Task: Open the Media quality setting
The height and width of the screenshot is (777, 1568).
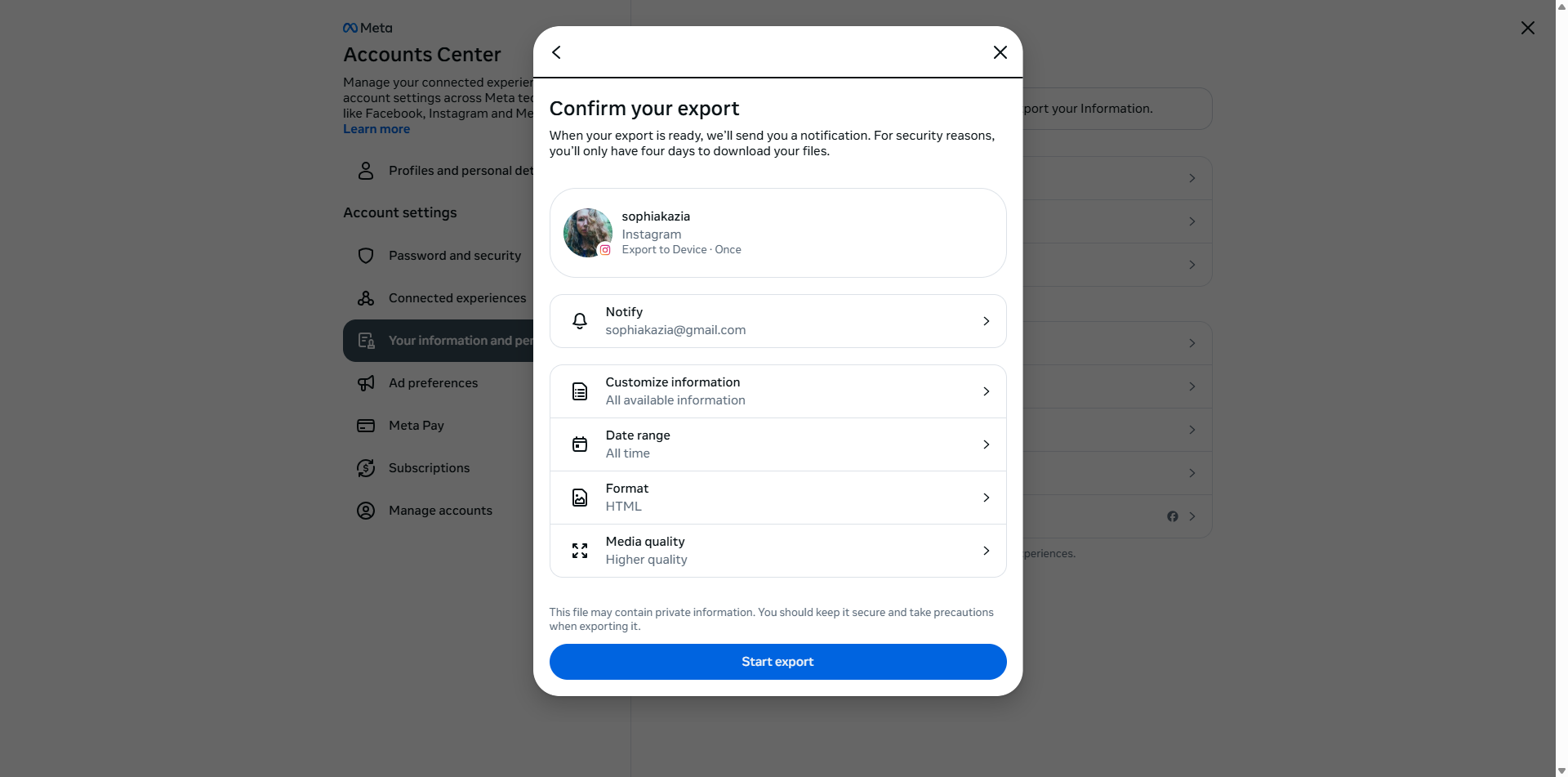Action: tap(777, 551)
